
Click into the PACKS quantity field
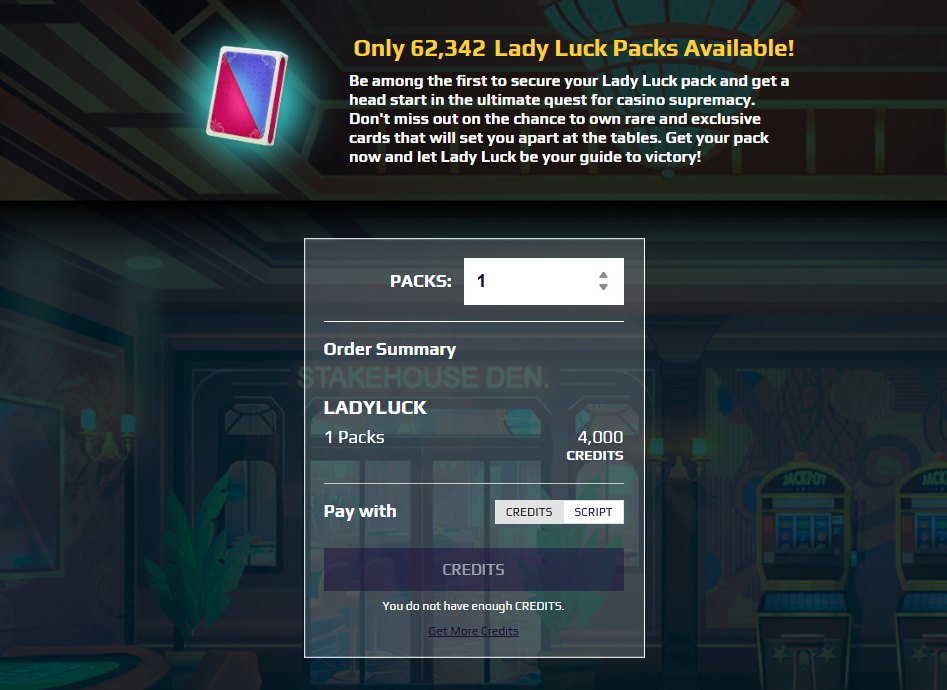coord(544,282)
